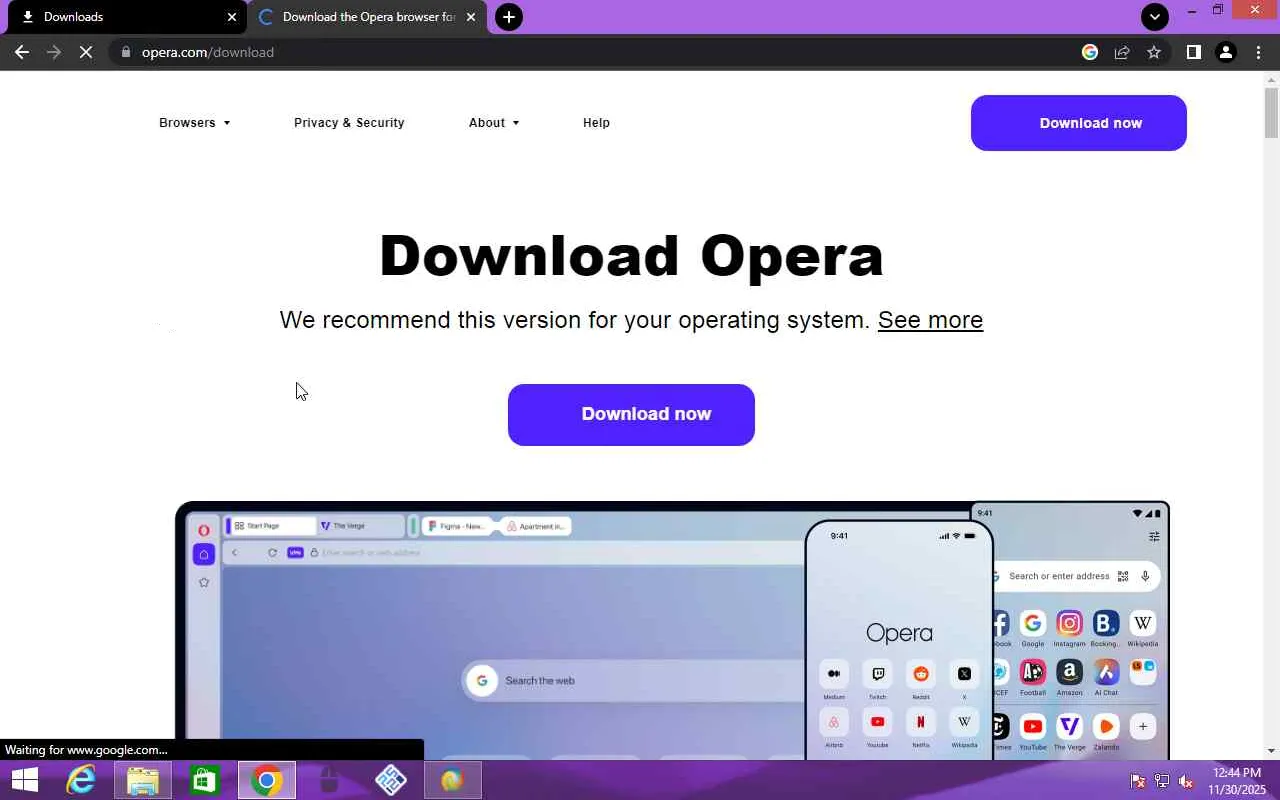Open the 12:44 PM clock and date

(x=1237, y=781)
